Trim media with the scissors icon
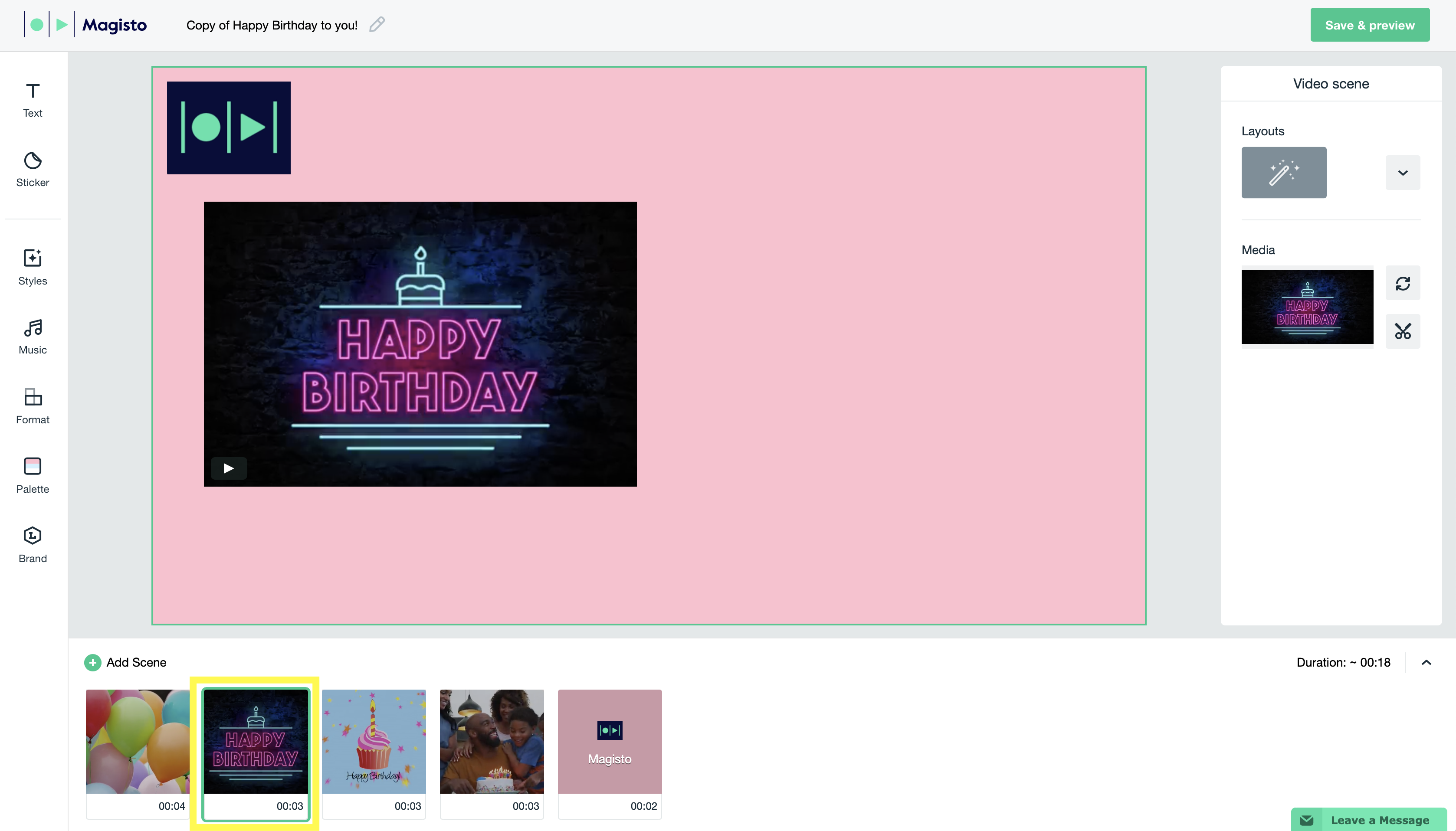Viewport: 1456px width, 831px height. (1402, 331)
